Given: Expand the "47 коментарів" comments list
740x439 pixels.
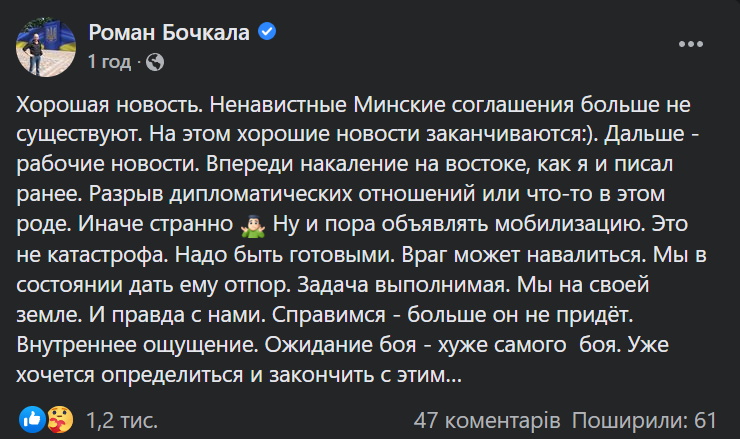Looking at the screenshot, I should (487, 417).
